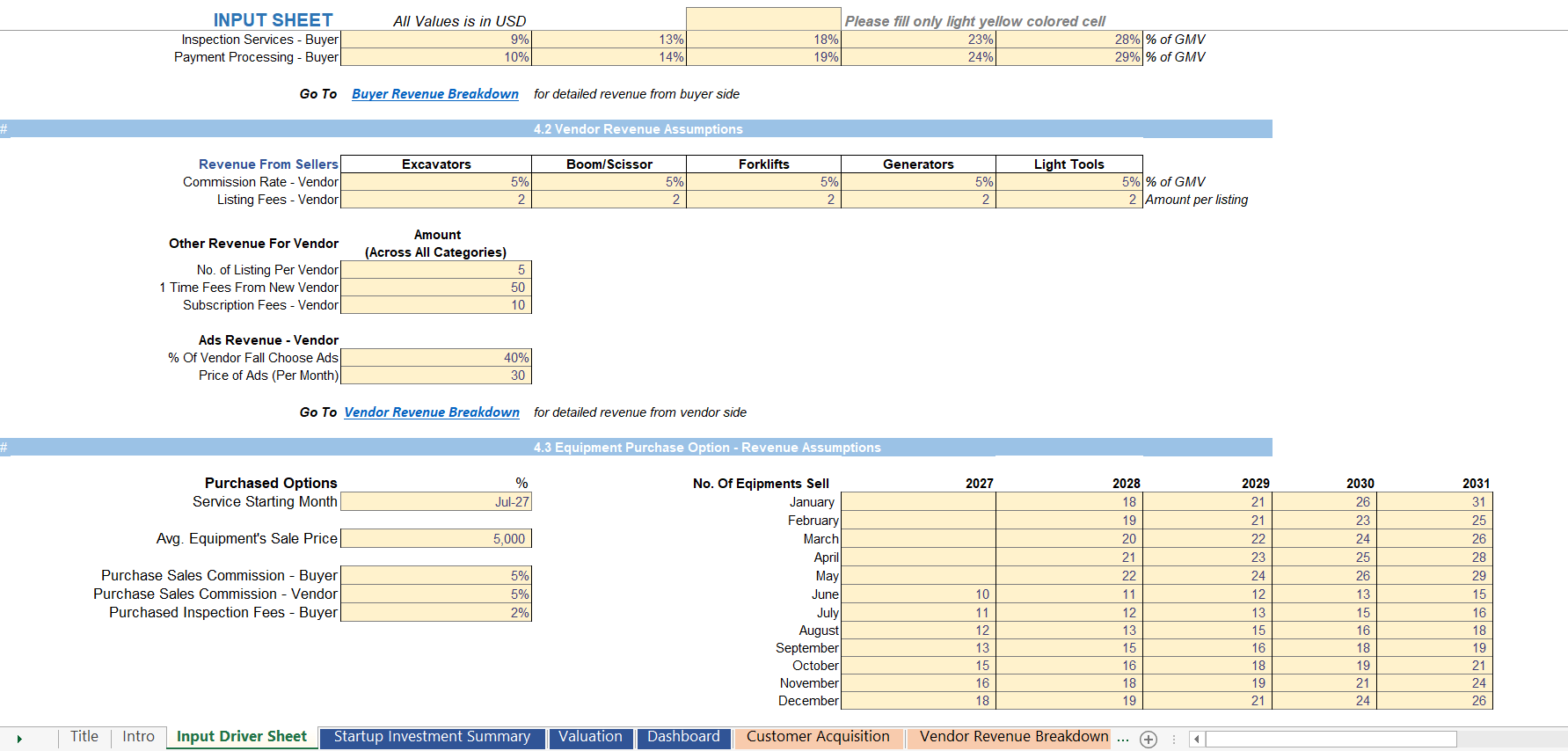Open the Startup Investment Summary tab
This screenshot has width=1568, height=751.
point(432,737)
